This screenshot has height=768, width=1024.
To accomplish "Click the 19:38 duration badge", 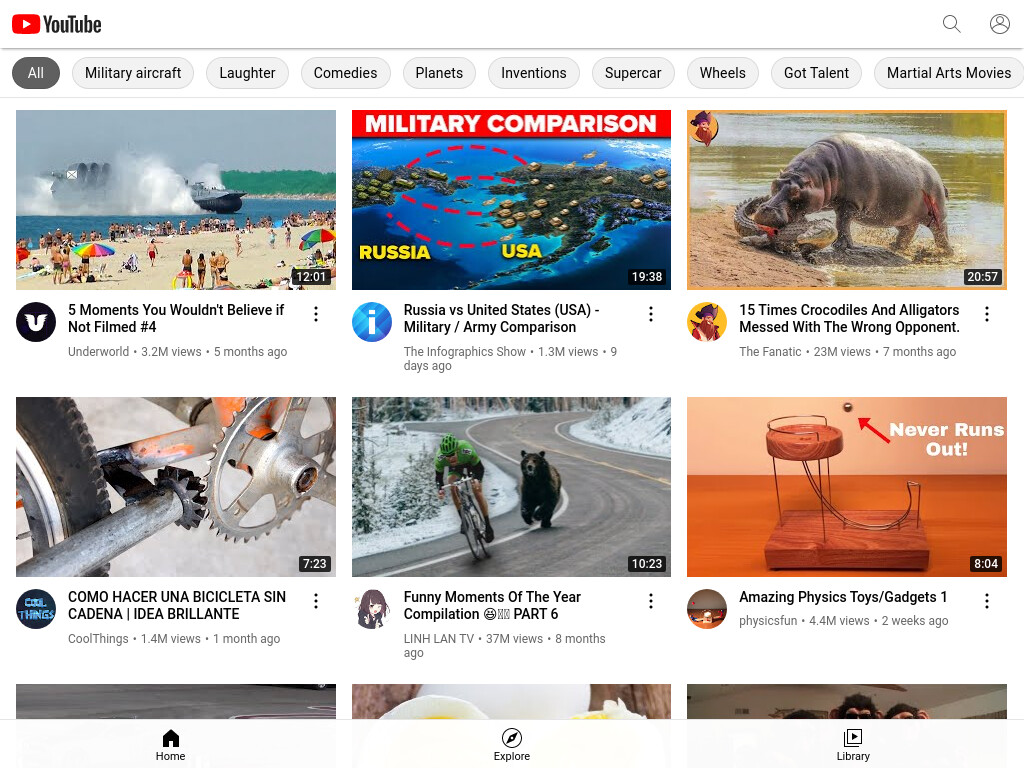I will [647, 276].
